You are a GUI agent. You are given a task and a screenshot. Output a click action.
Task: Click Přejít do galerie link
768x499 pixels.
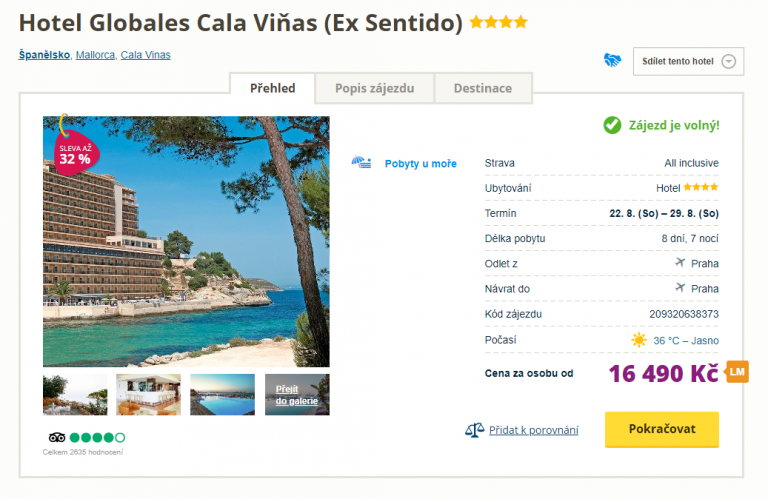pyautogui.click(x=297, y=395)
